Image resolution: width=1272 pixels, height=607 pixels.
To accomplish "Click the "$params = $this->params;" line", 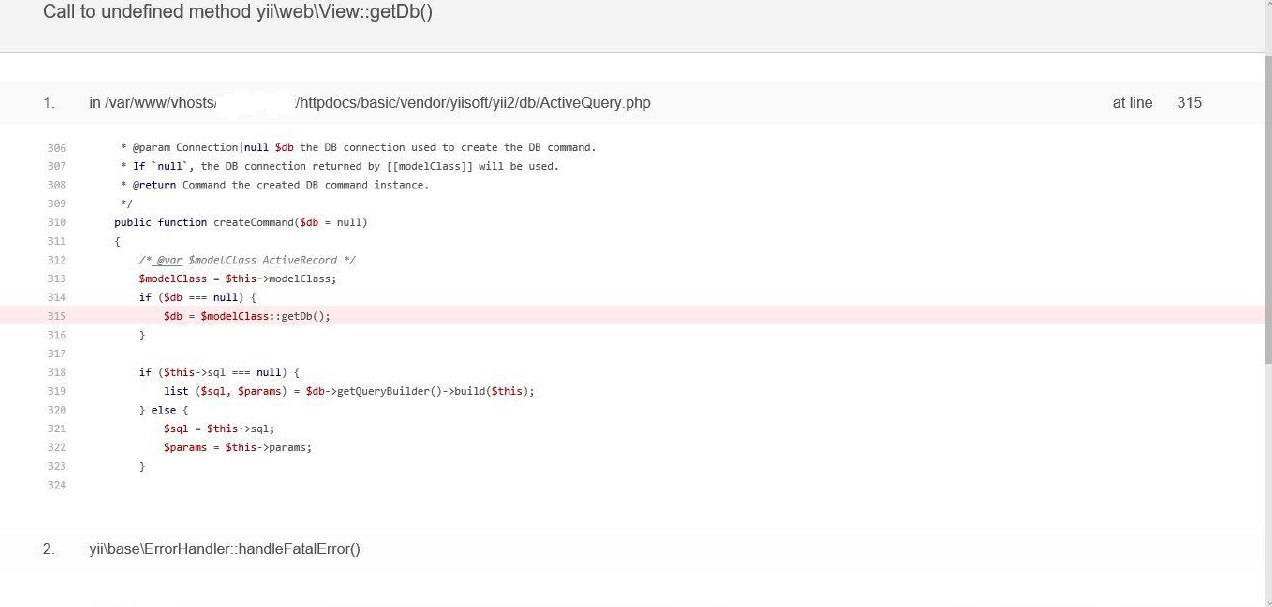I will click(x=238, y=447).
